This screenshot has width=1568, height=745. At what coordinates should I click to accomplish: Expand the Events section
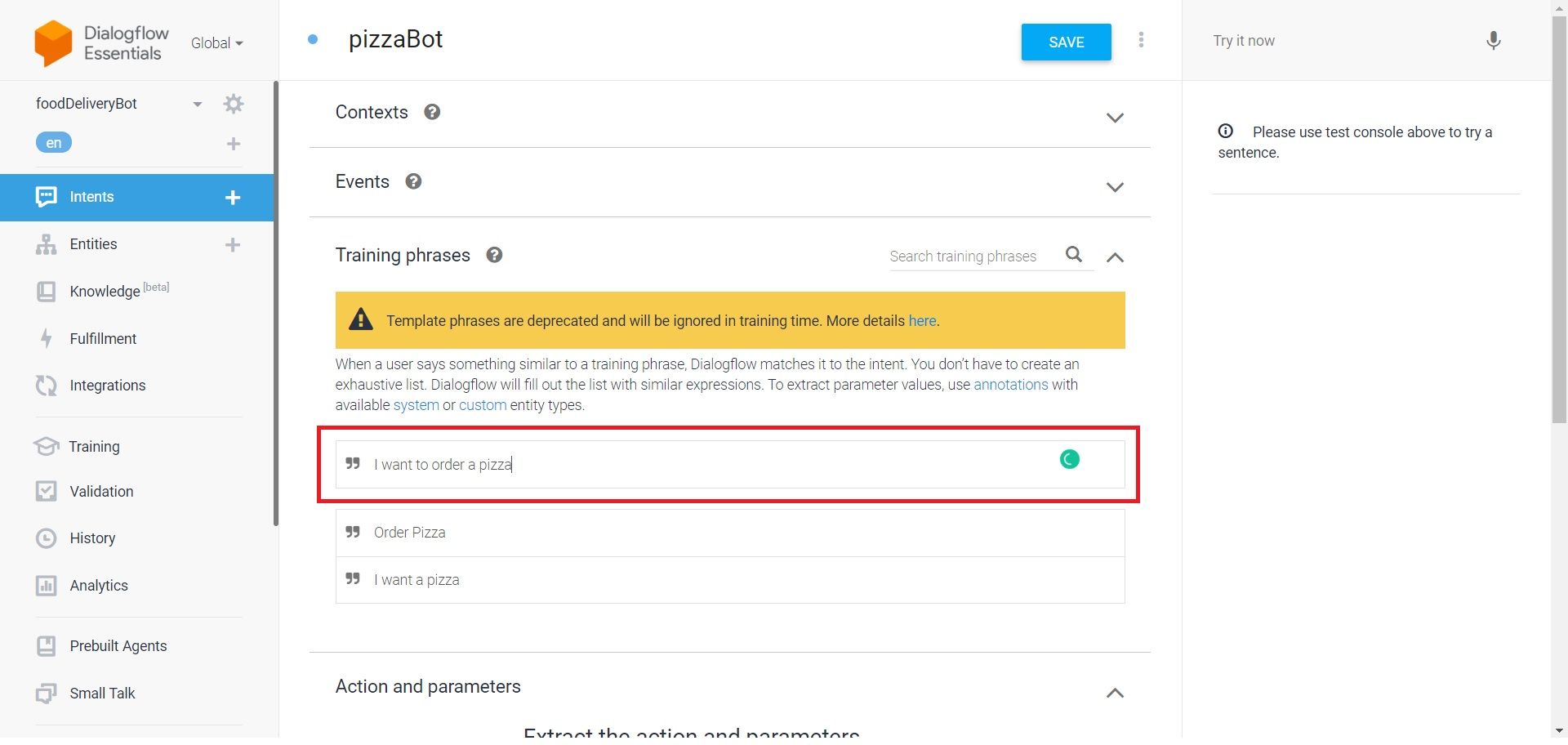(1115, 186)
